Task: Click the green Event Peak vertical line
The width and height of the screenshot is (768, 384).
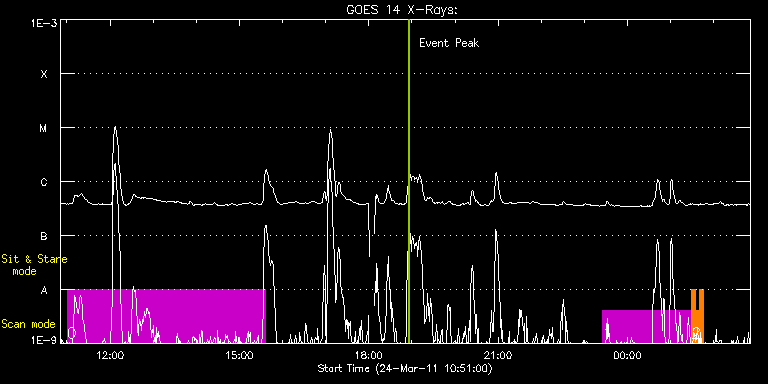Action: point(408,181)
